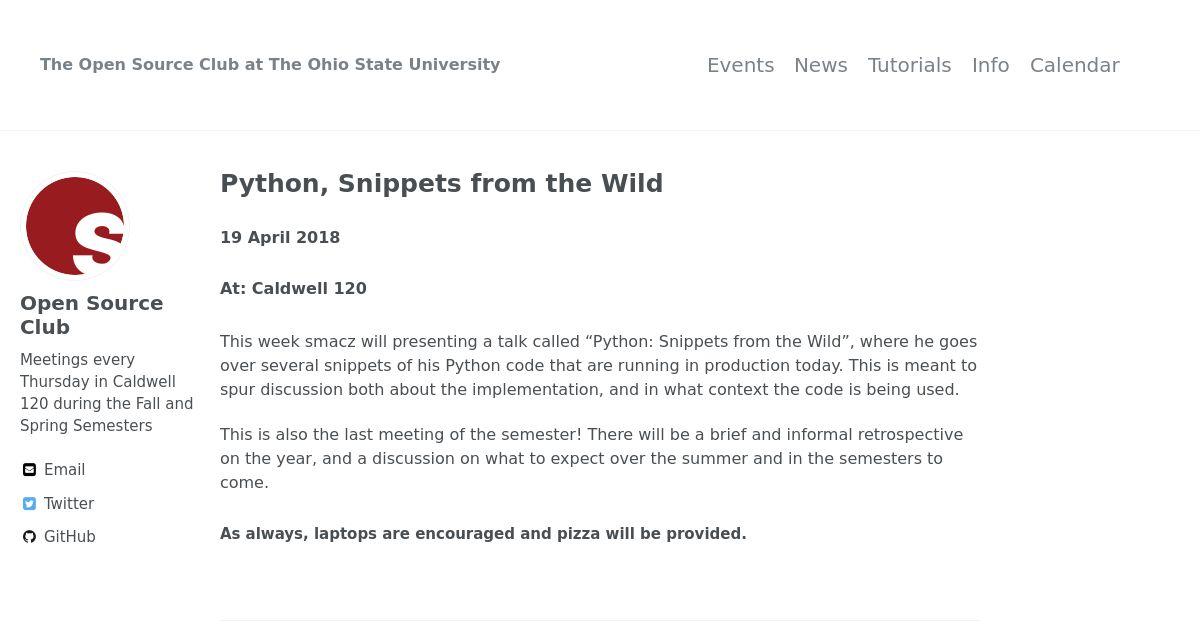Click the Email envelope icon
The width and height of the screenshot is (1200, 630).
(x=30, y=470)
